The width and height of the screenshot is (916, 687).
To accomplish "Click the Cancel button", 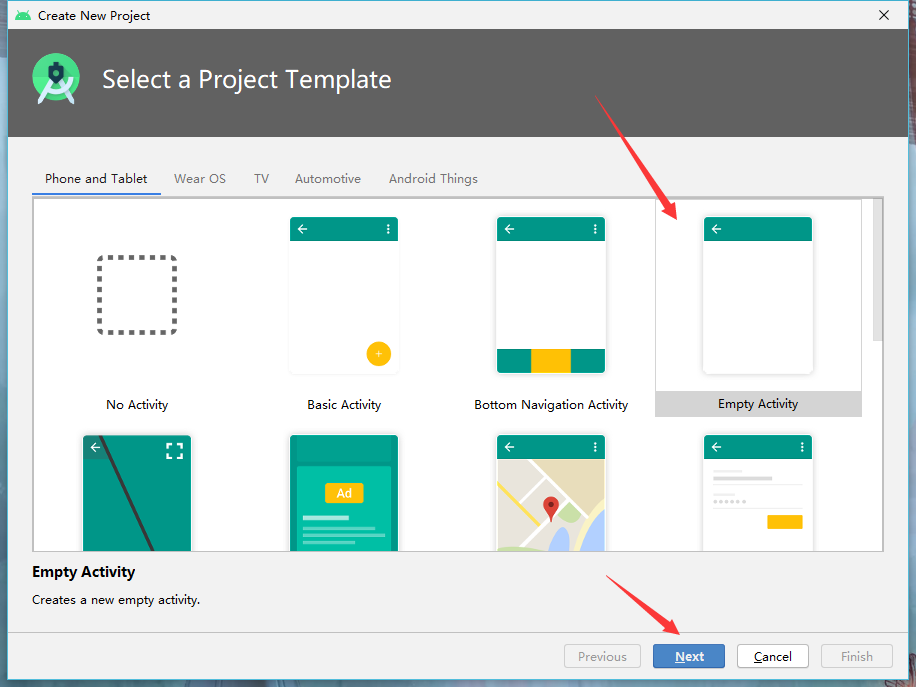I will coord(772,656).
